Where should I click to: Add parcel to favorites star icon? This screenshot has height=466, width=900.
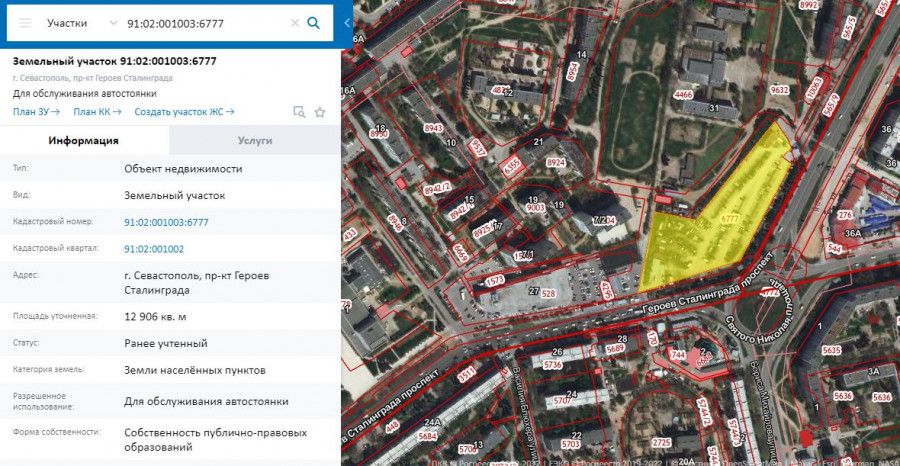coord(320,112)
